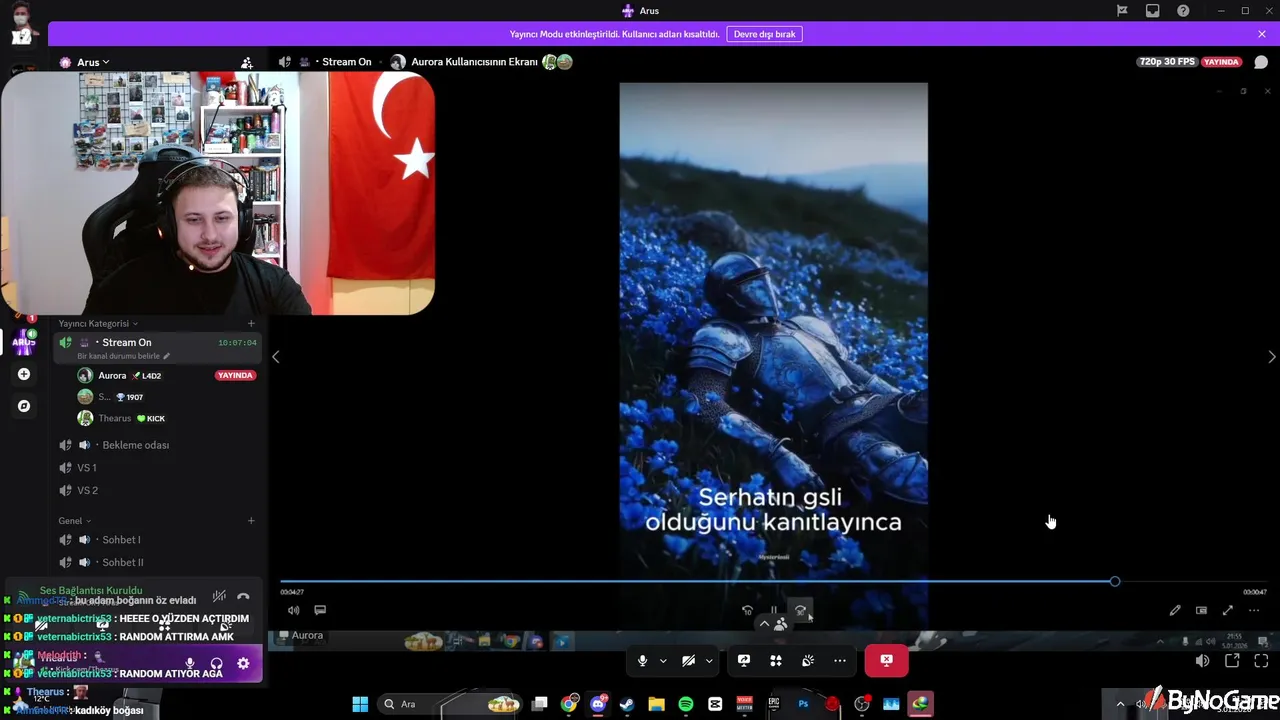The image size is (1280, 720).
Task: Open the help question mark icon
Action: [1183, 11]
